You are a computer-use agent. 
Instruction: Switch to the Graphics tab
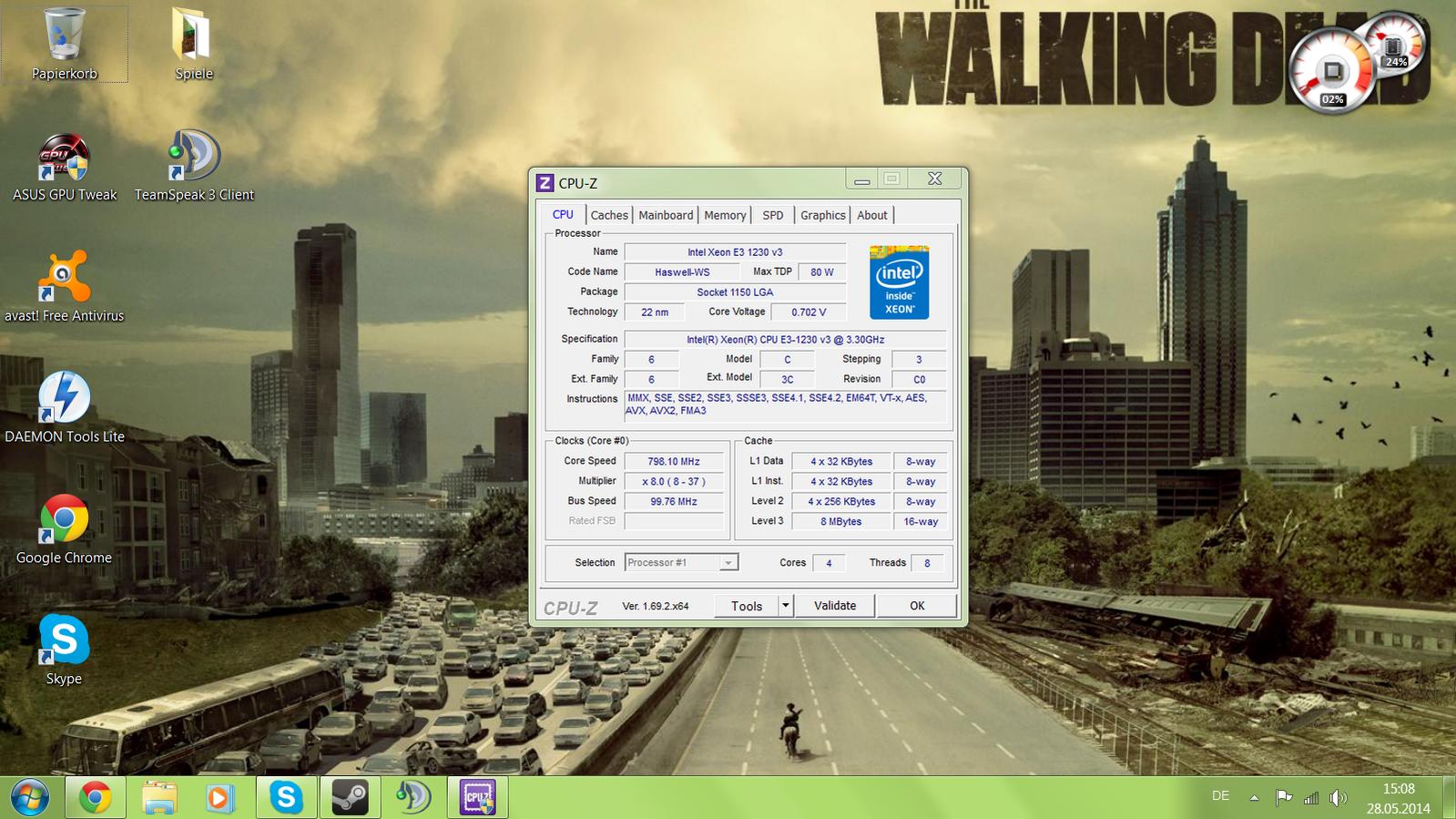pos(823,215)
